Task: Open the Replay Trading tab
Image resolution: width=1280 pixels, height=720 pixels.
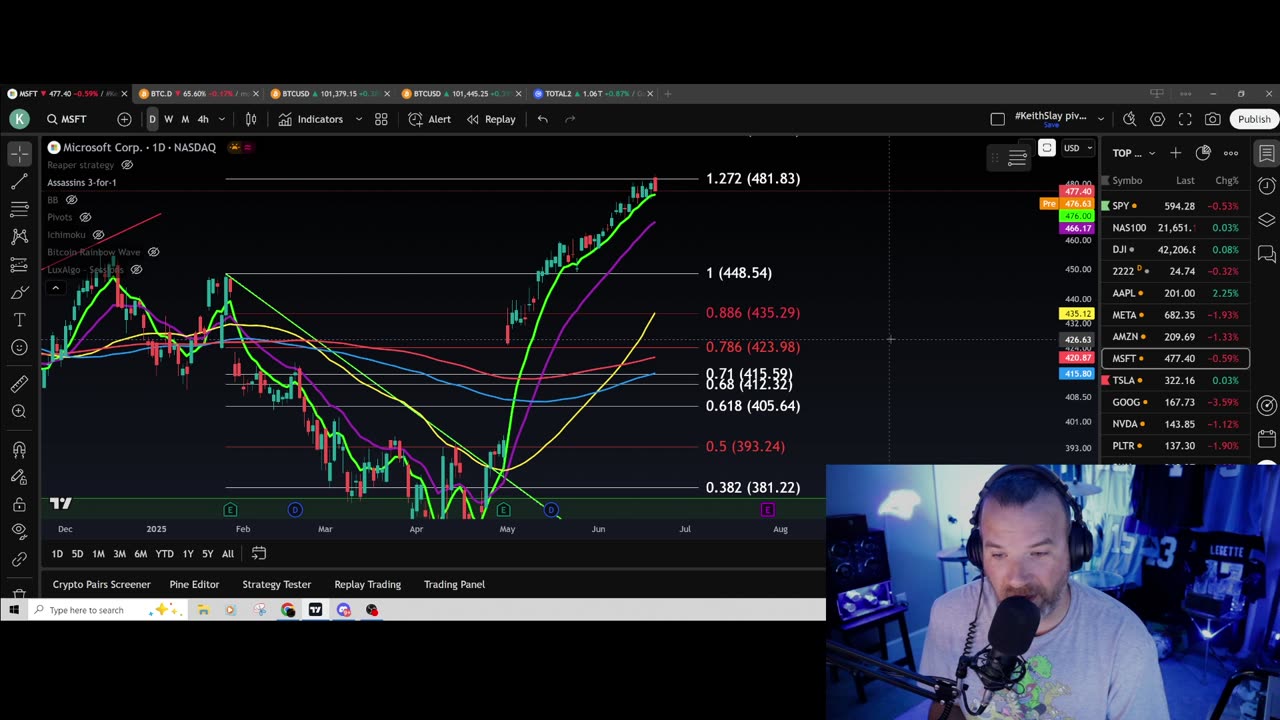Action: pyautogui.click(x=367, y=584)
